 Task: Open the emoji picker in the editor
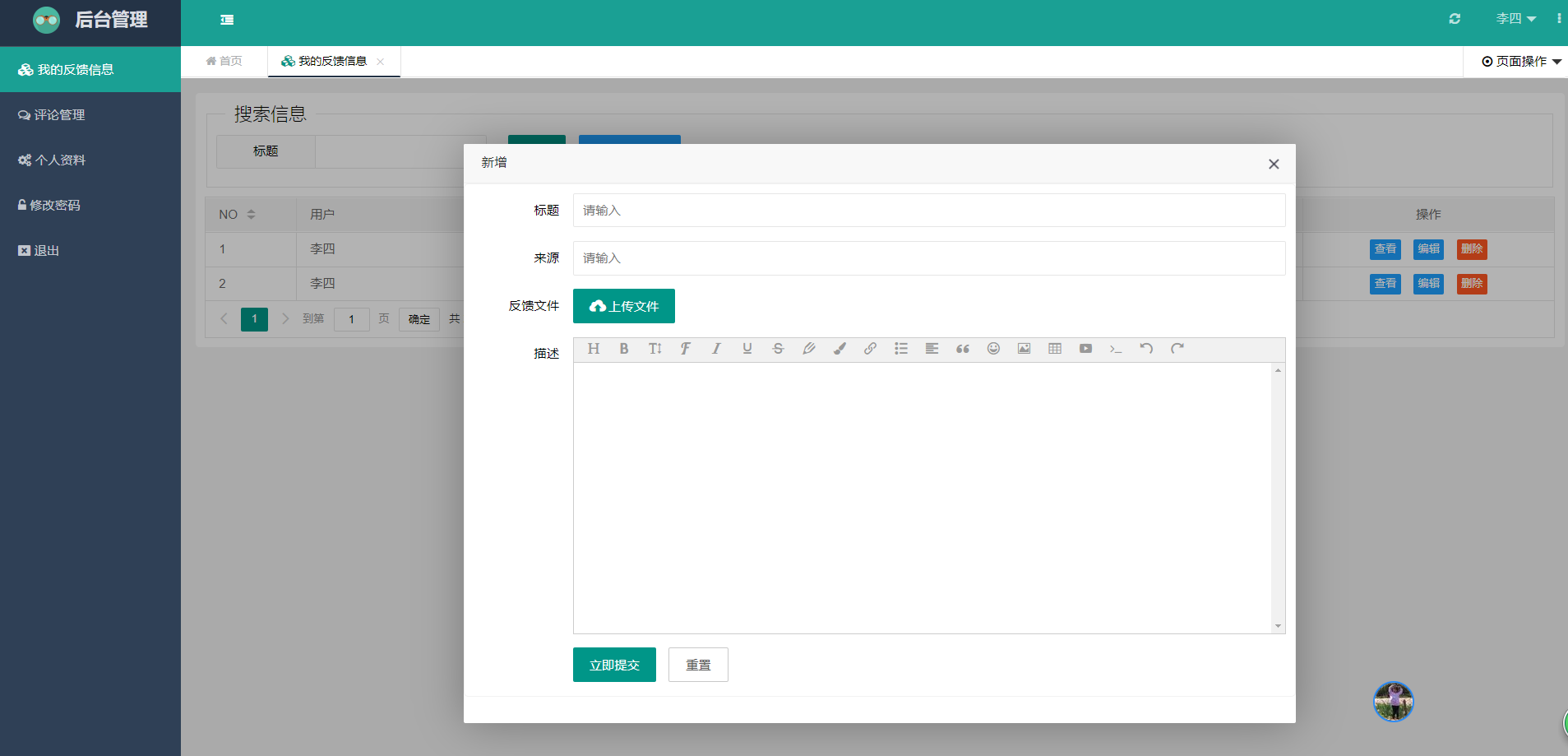(993, 349)
